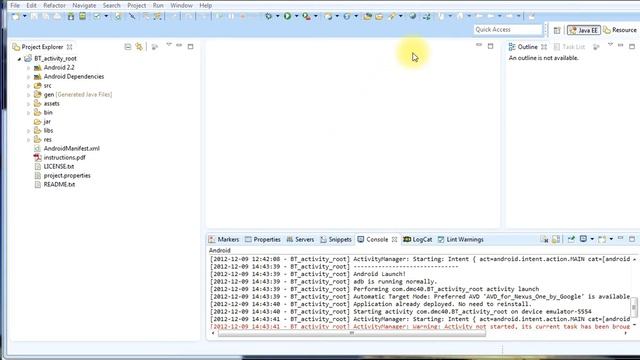Screen dimensions: 640x360
Task: Open the Android Virtual Device Manager icon
Action: point(83,16)
